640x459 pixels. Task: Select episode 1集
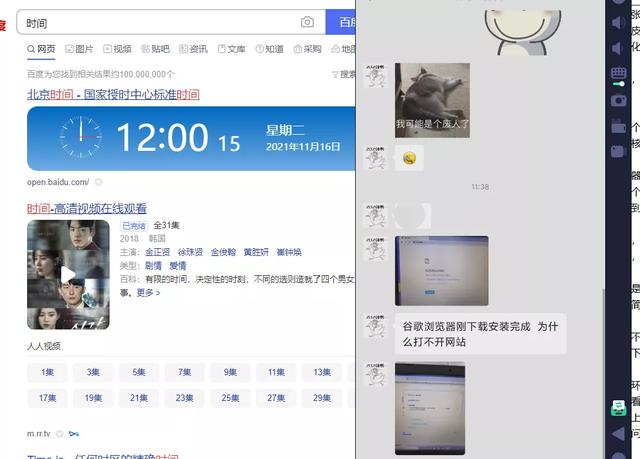coord(47,372)
